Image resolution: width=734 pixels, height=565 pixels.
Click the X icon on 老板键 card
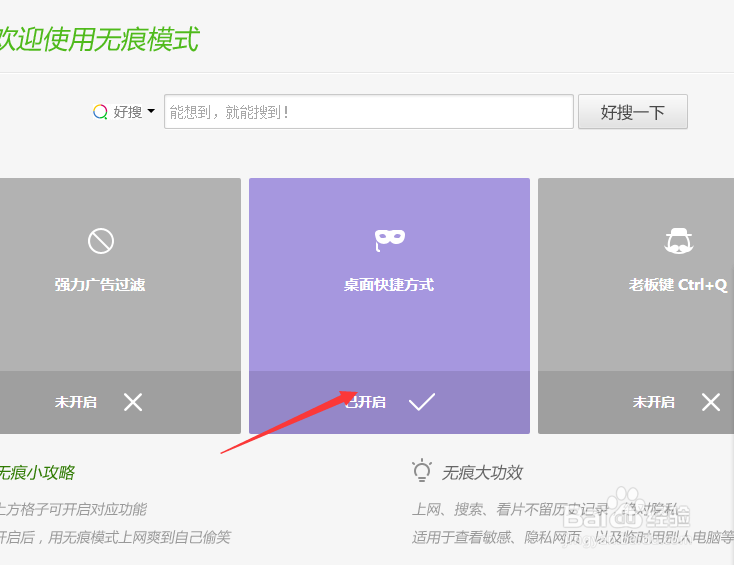(711, 402)
